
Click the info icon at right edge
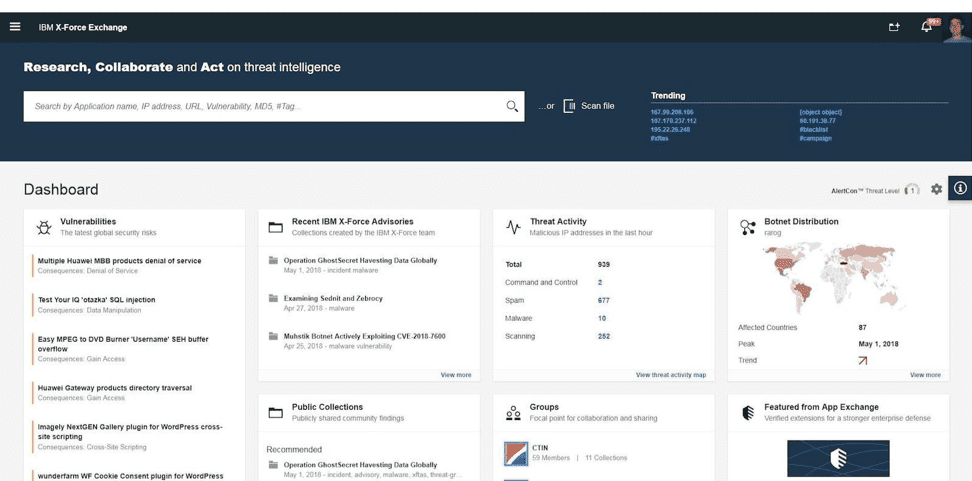tap(960, 188)
